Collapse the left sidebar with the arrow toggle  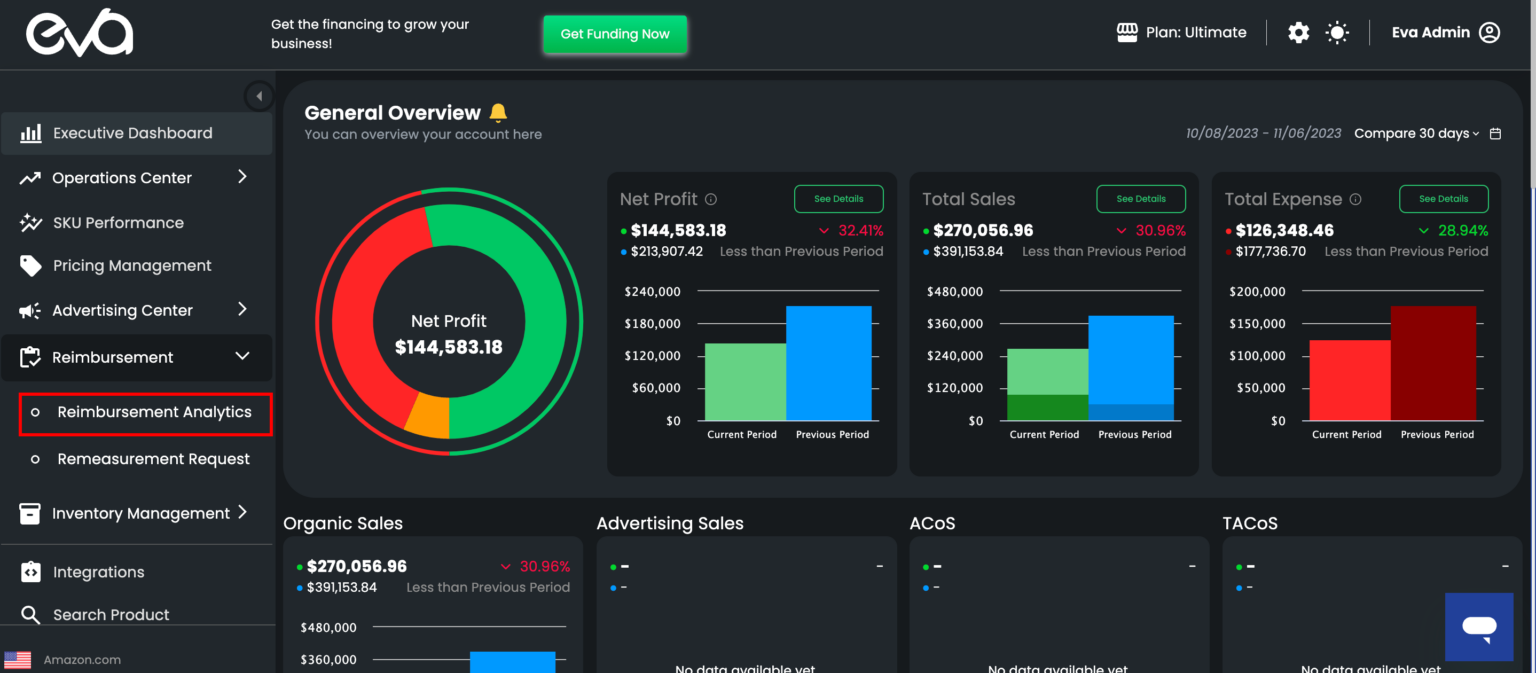click(x=259, y=96)
